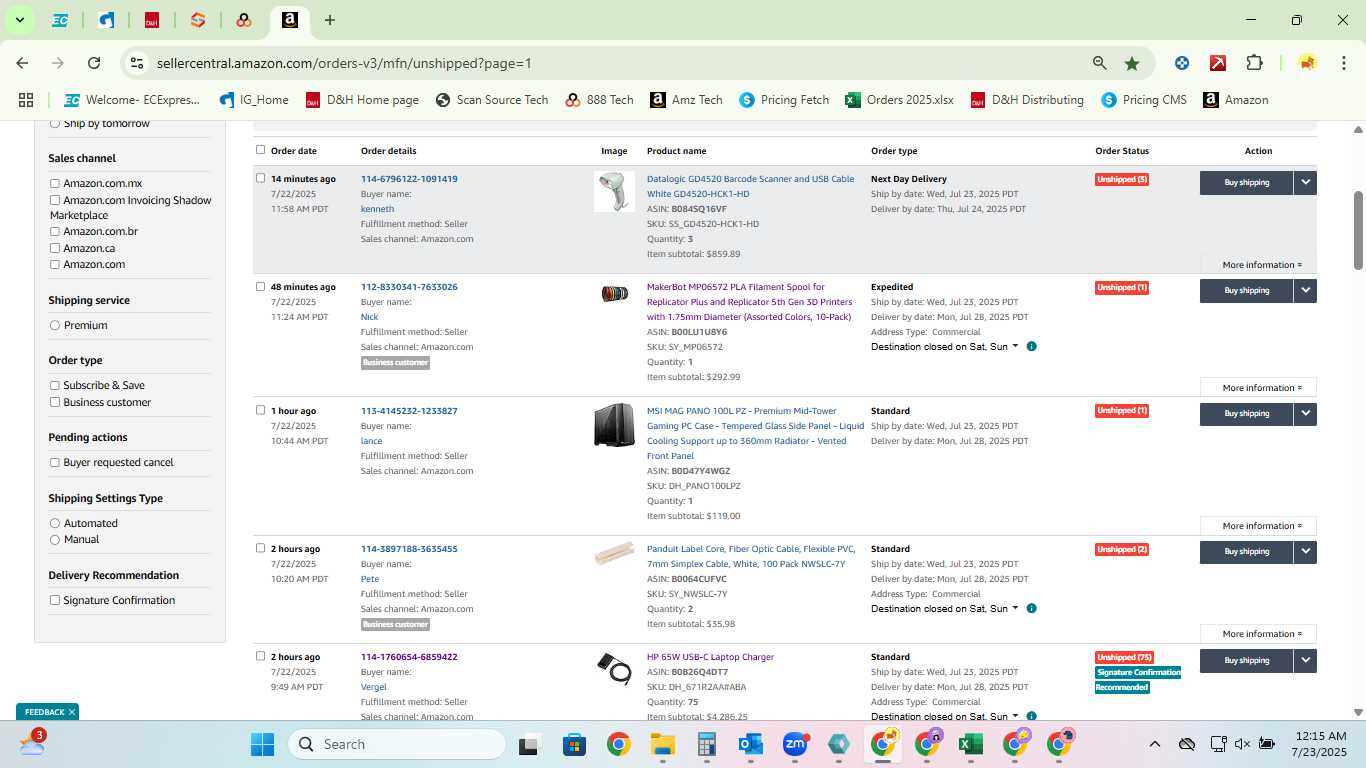Click the zoom magnifier icon in address bar

tap(1099, 63)
